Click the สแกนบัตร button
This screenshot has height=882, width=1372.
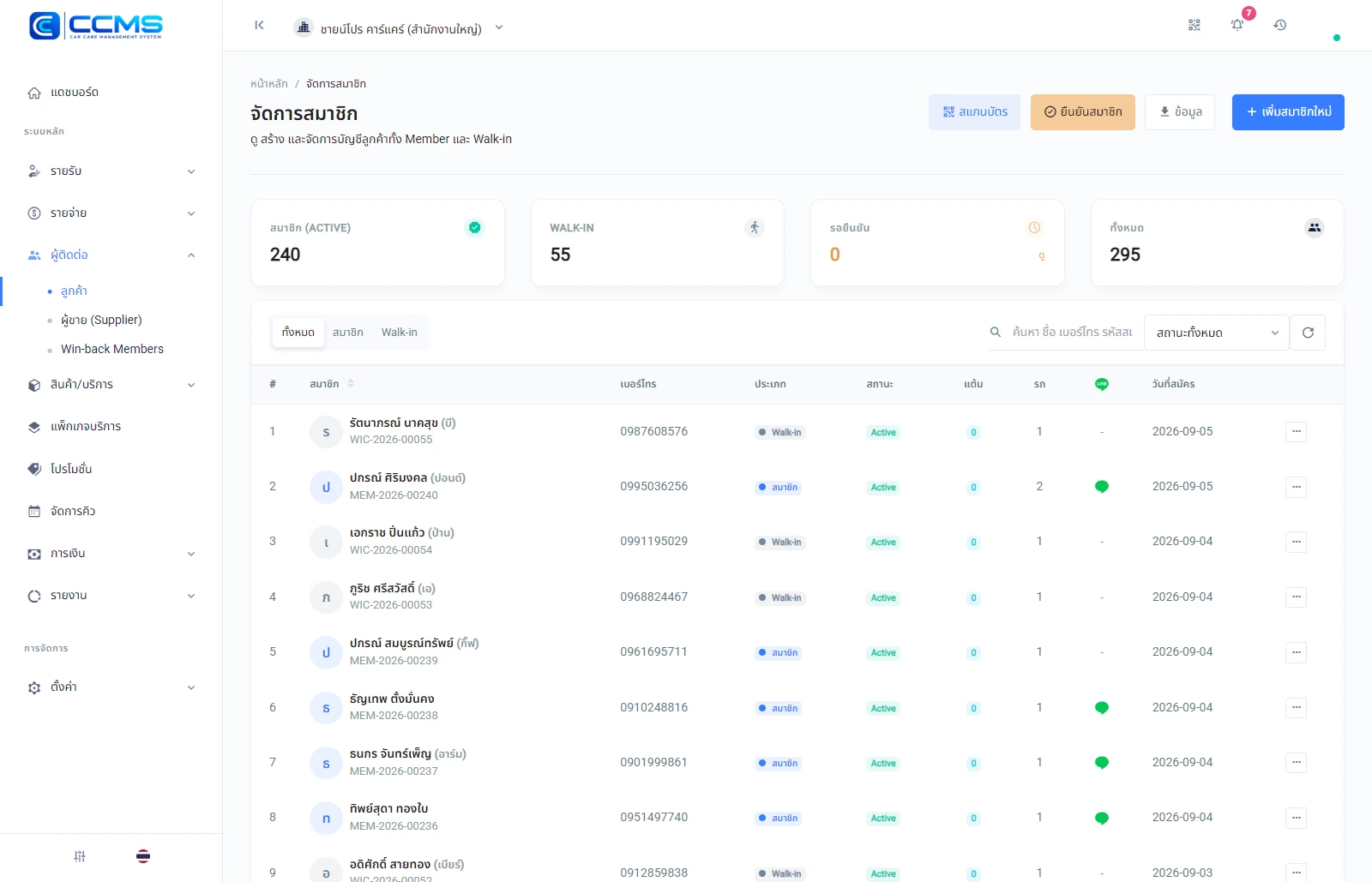974,112
